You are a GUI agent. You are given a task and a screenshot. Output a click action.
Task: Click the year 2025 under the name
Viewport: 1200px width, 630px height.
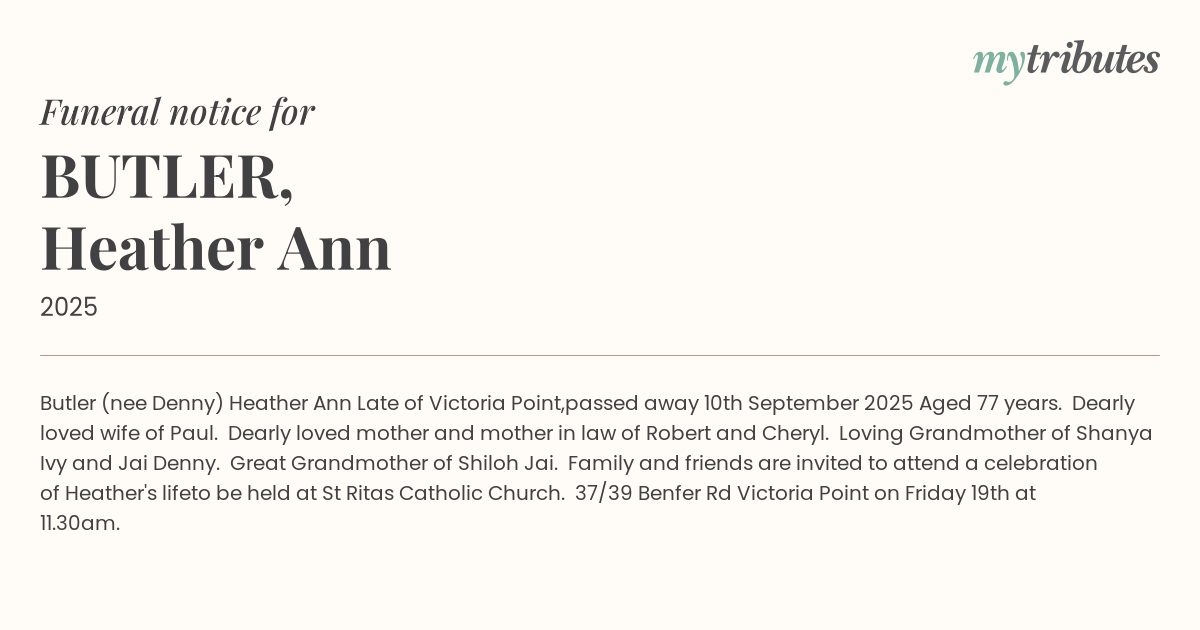pyautogui.click(x=69, y=307)
